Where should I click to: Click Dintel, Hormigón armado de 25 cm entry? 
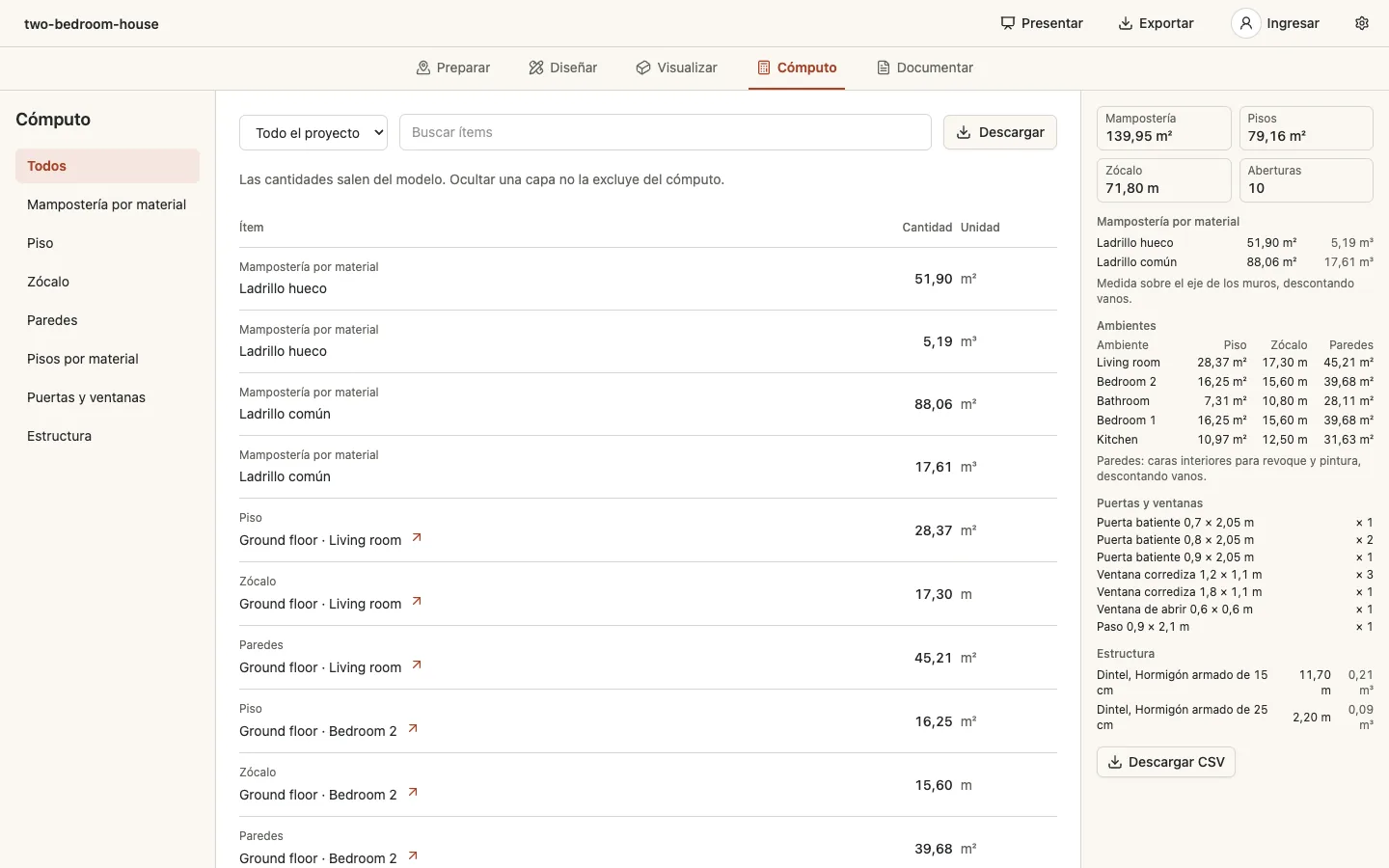coord(1235,718)
